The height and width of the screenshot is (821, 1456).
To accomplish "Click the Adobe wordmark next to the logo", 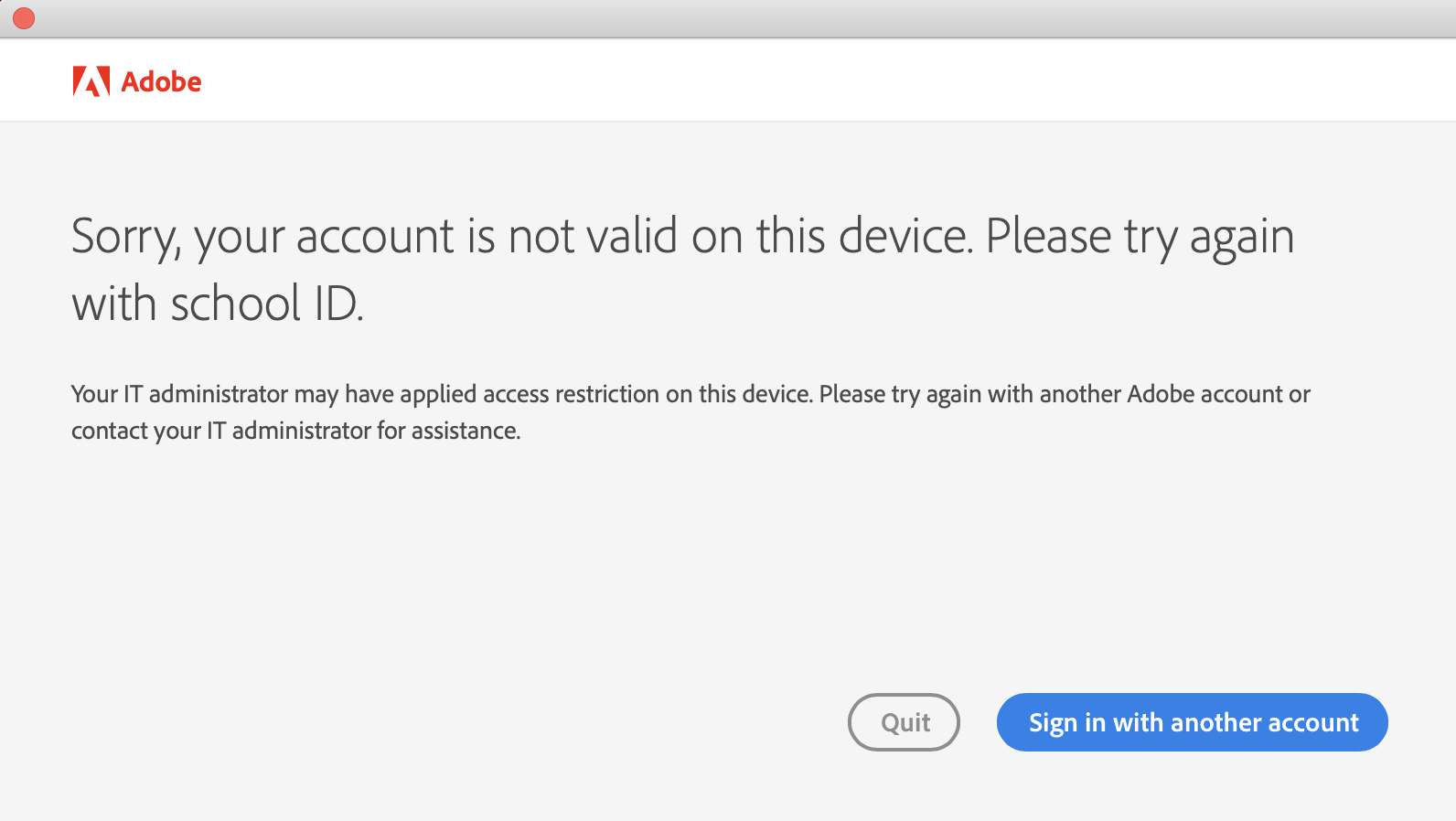I will click(163, 81).
